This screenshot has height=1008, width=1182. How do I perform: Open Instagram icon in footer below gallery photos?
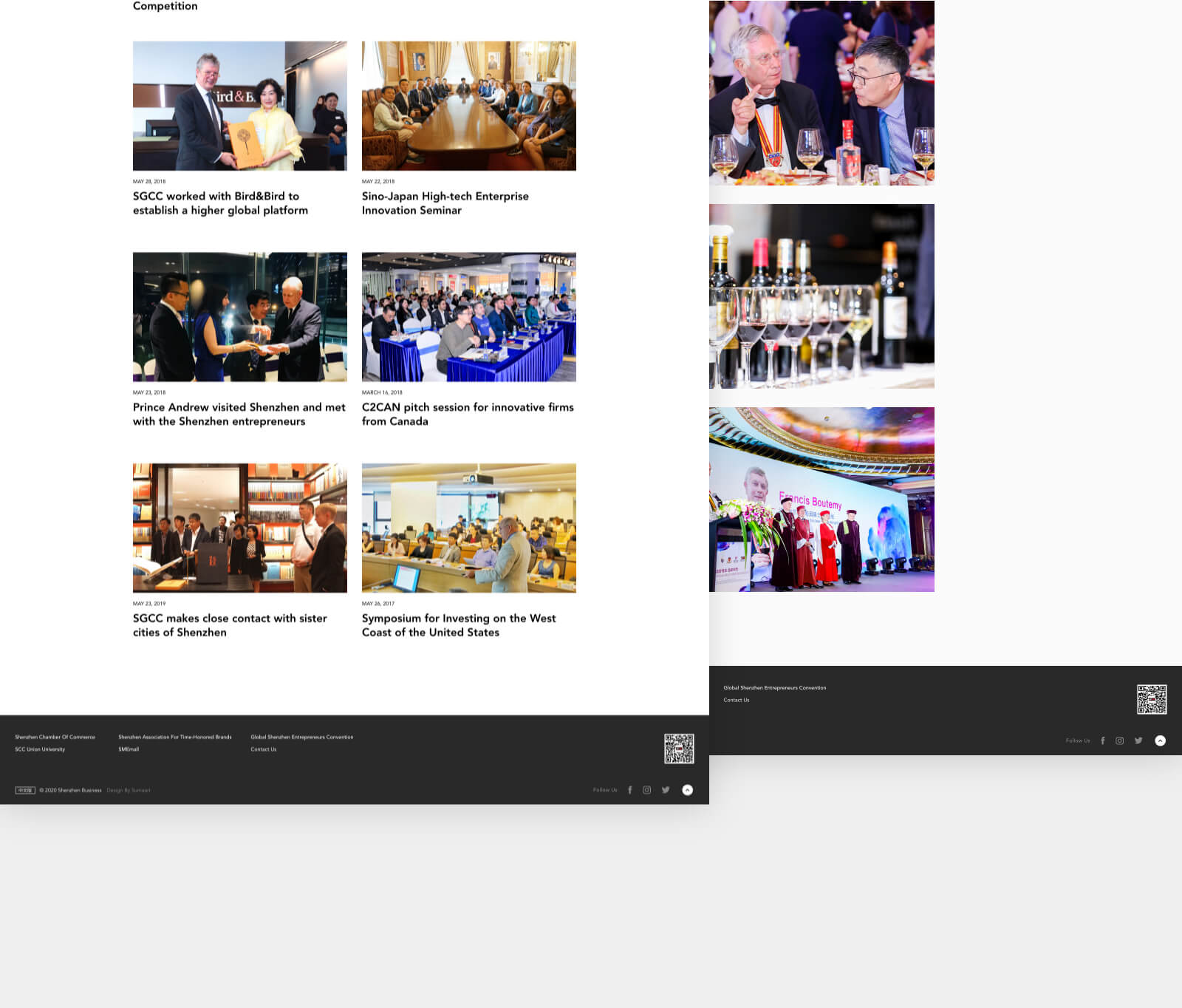[1120, 740]
